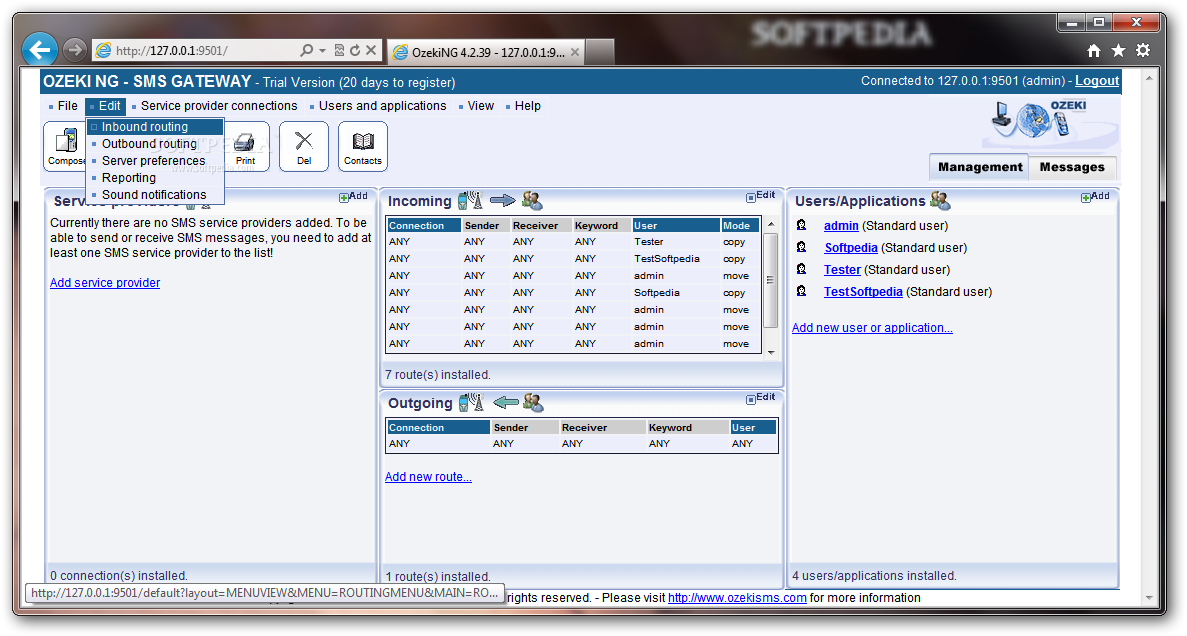Viewport: 1187px width, 636px height.
Task: Open the TestSoftpedia user link
Action: coord(863,292)
